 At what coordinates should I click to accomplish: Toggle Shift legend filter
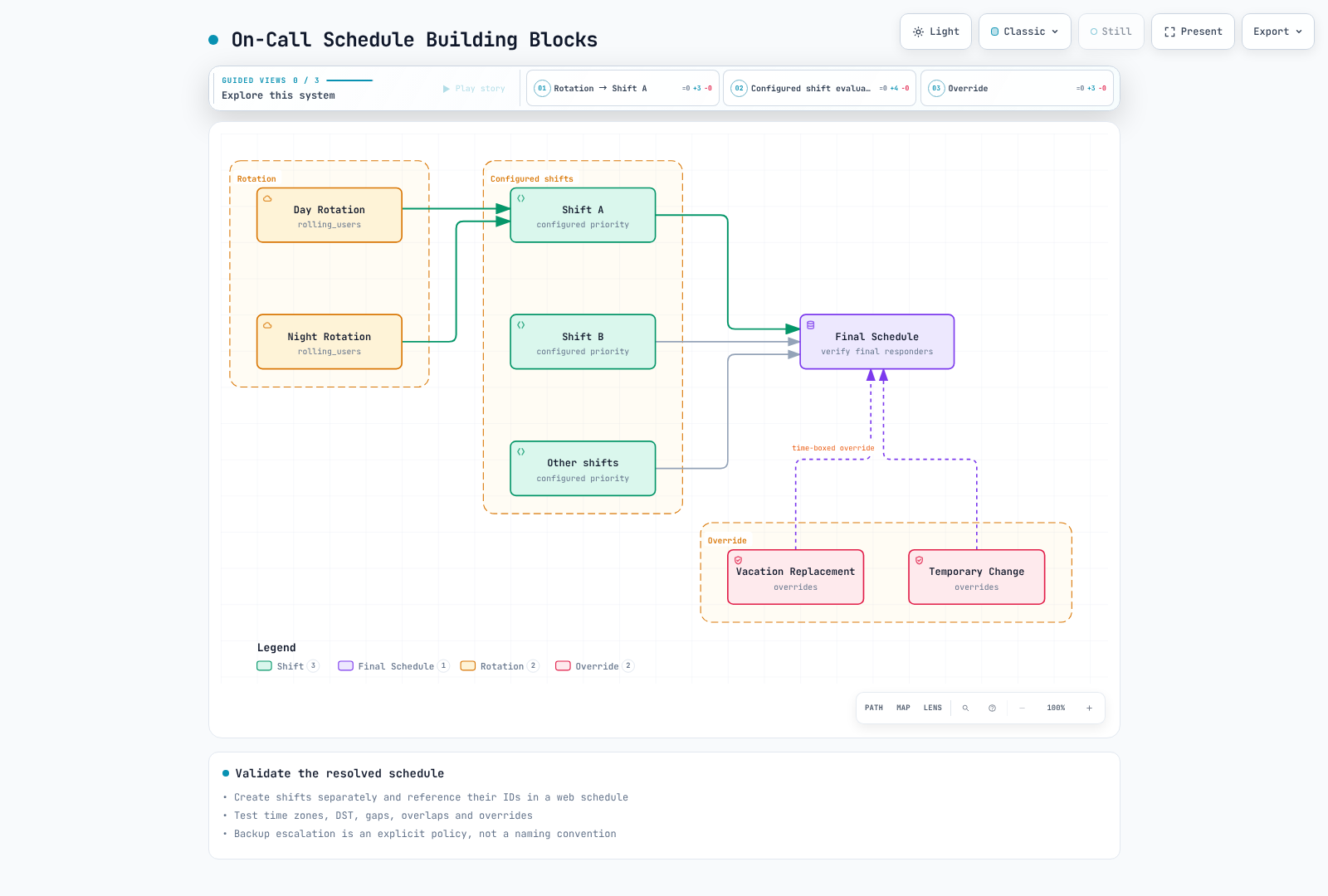[288, 666]
